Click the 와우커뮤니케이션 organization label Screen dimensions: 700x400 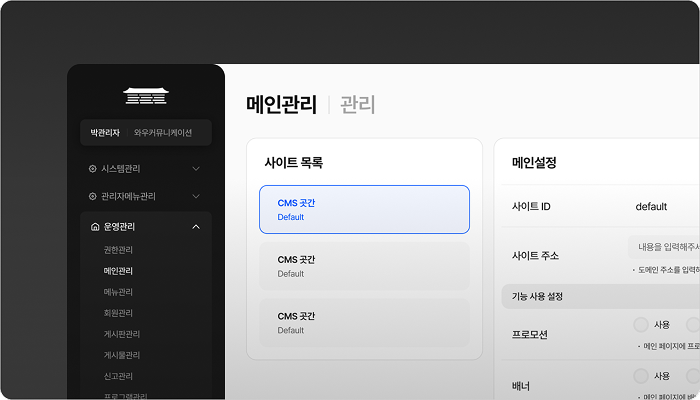pos(163,133)
